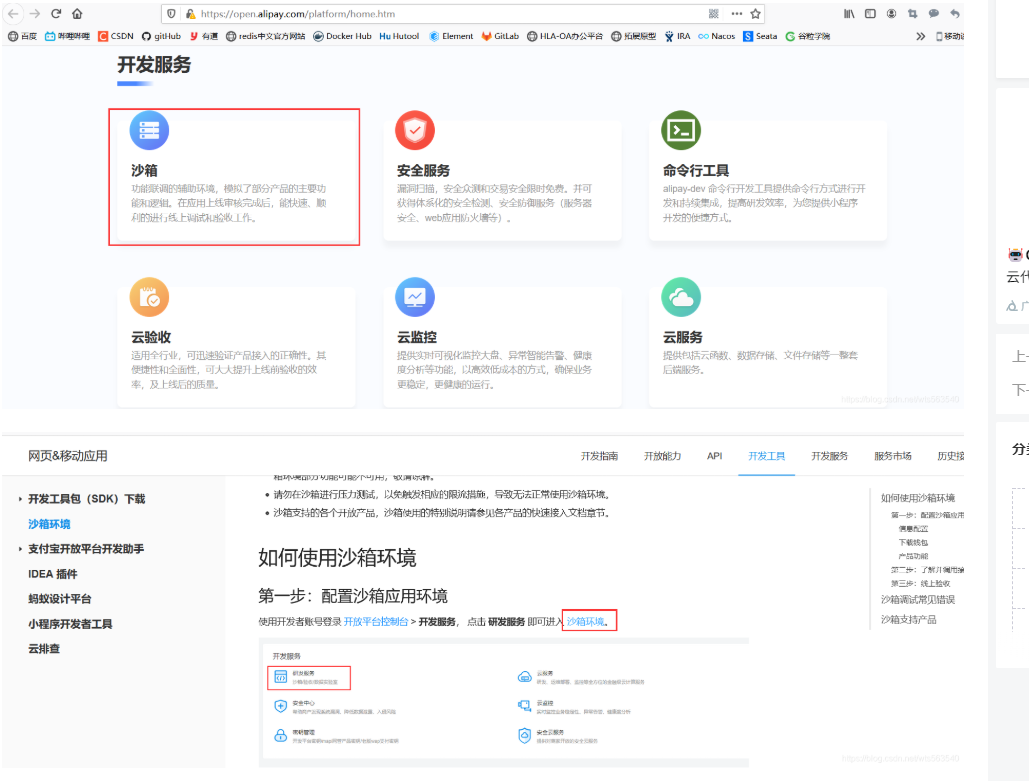The image size is (1029, 781).
Task: Click the 研发服务 item in embedded screenshot
Action: coord(309,677)
